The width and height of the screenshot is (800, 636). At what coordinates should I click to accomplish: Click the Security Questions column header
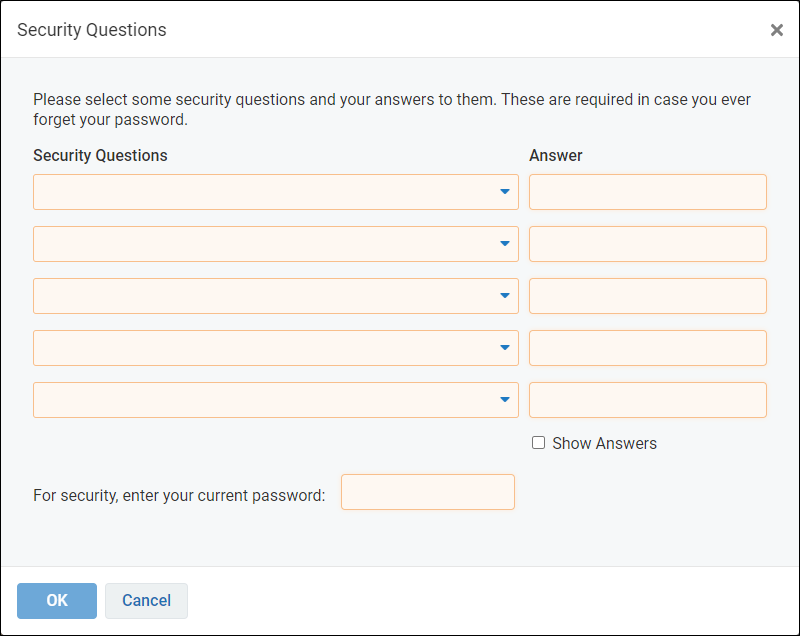pos(101,155)
